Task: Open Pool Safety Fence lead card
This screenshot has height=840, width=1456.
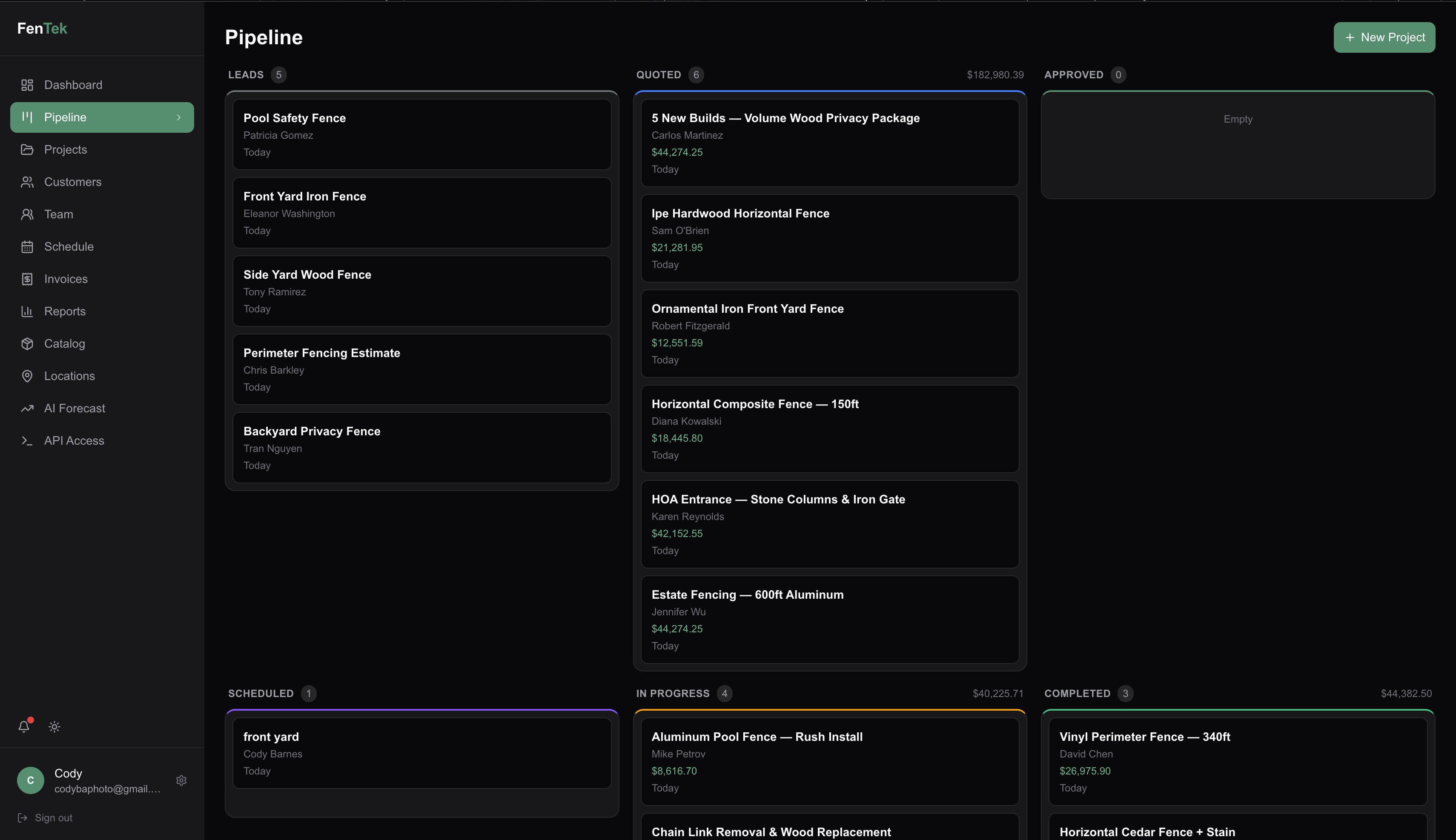Action: point(422,134)
